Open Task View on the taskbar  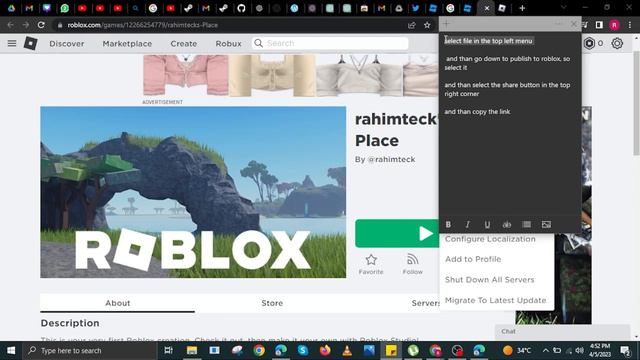pyautogui.click(x=168, y=351)
